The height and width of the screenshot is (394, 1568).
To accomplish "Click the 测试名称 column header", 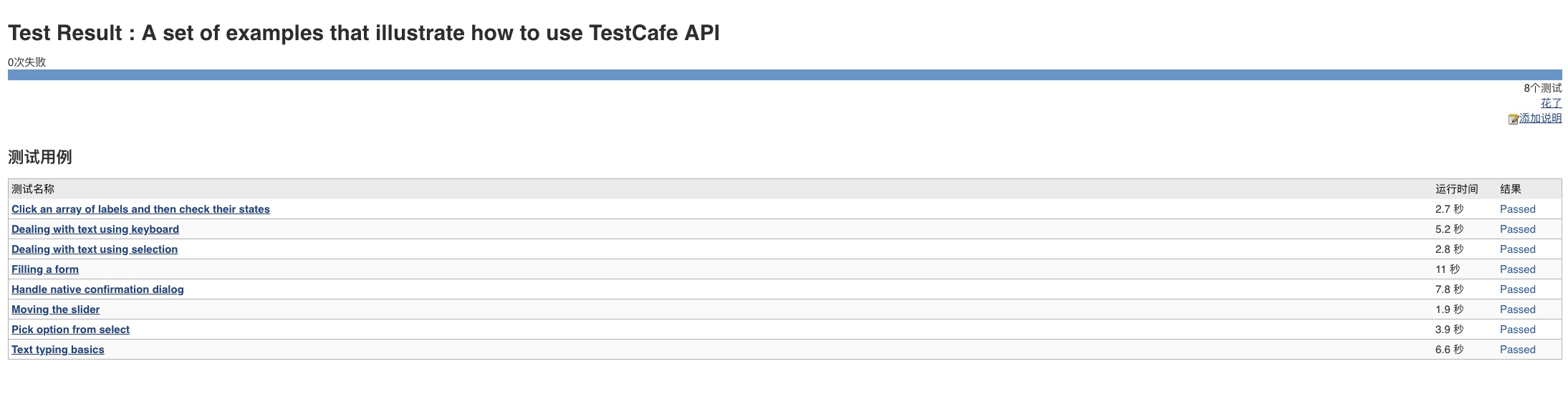I will (x=33, y=189).
